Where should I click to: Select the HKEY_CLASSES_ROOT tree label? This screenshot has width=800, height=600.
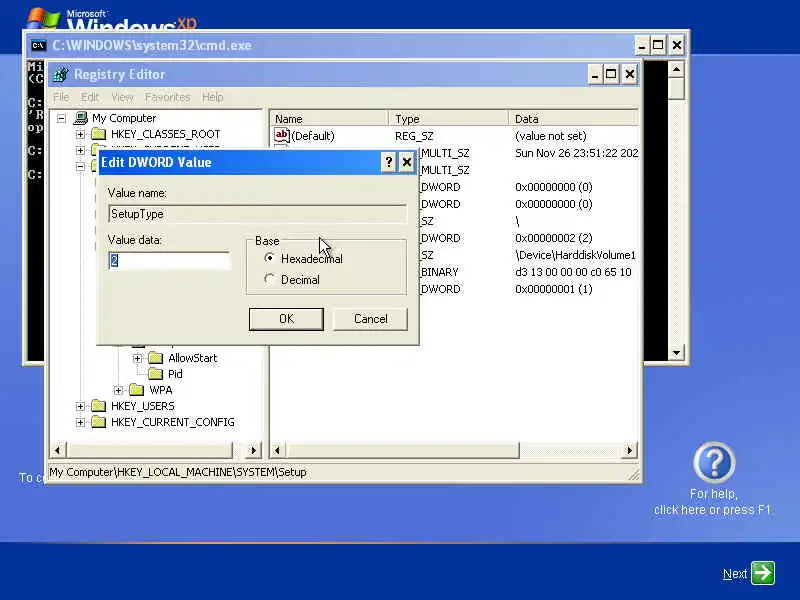166,134
